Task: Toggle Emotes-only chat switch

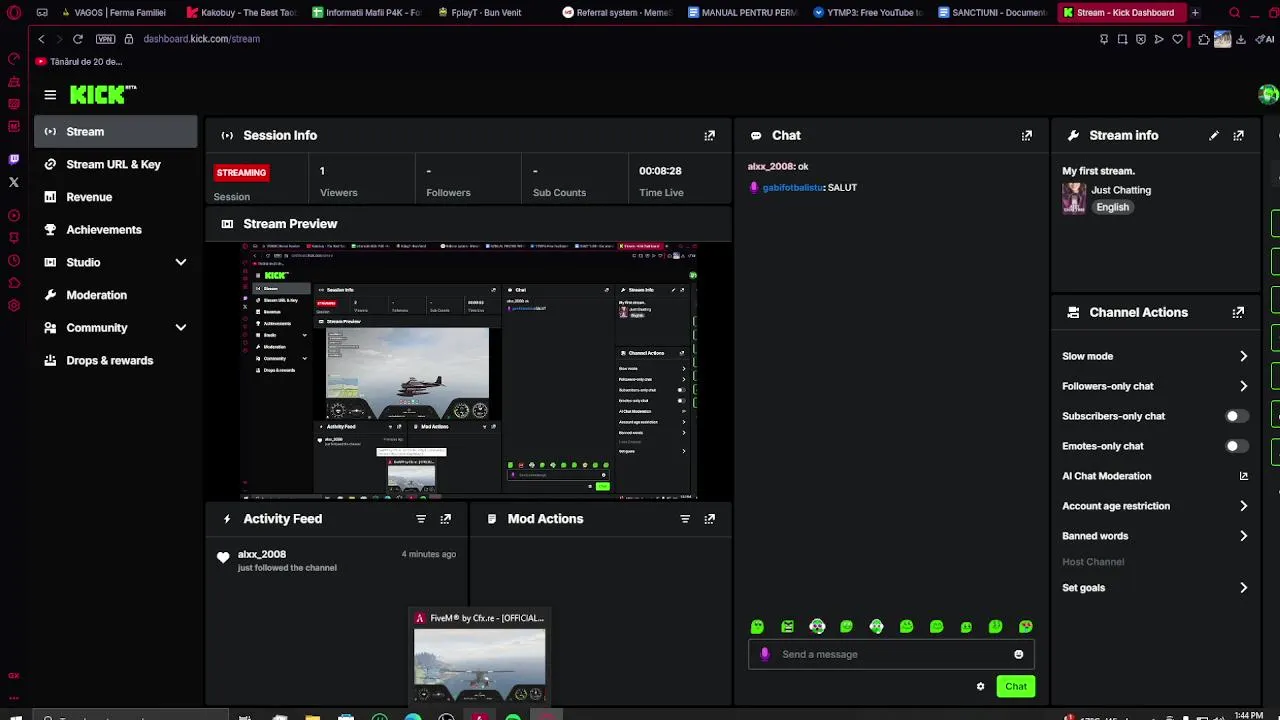Action: click(x=1237, y=446)
